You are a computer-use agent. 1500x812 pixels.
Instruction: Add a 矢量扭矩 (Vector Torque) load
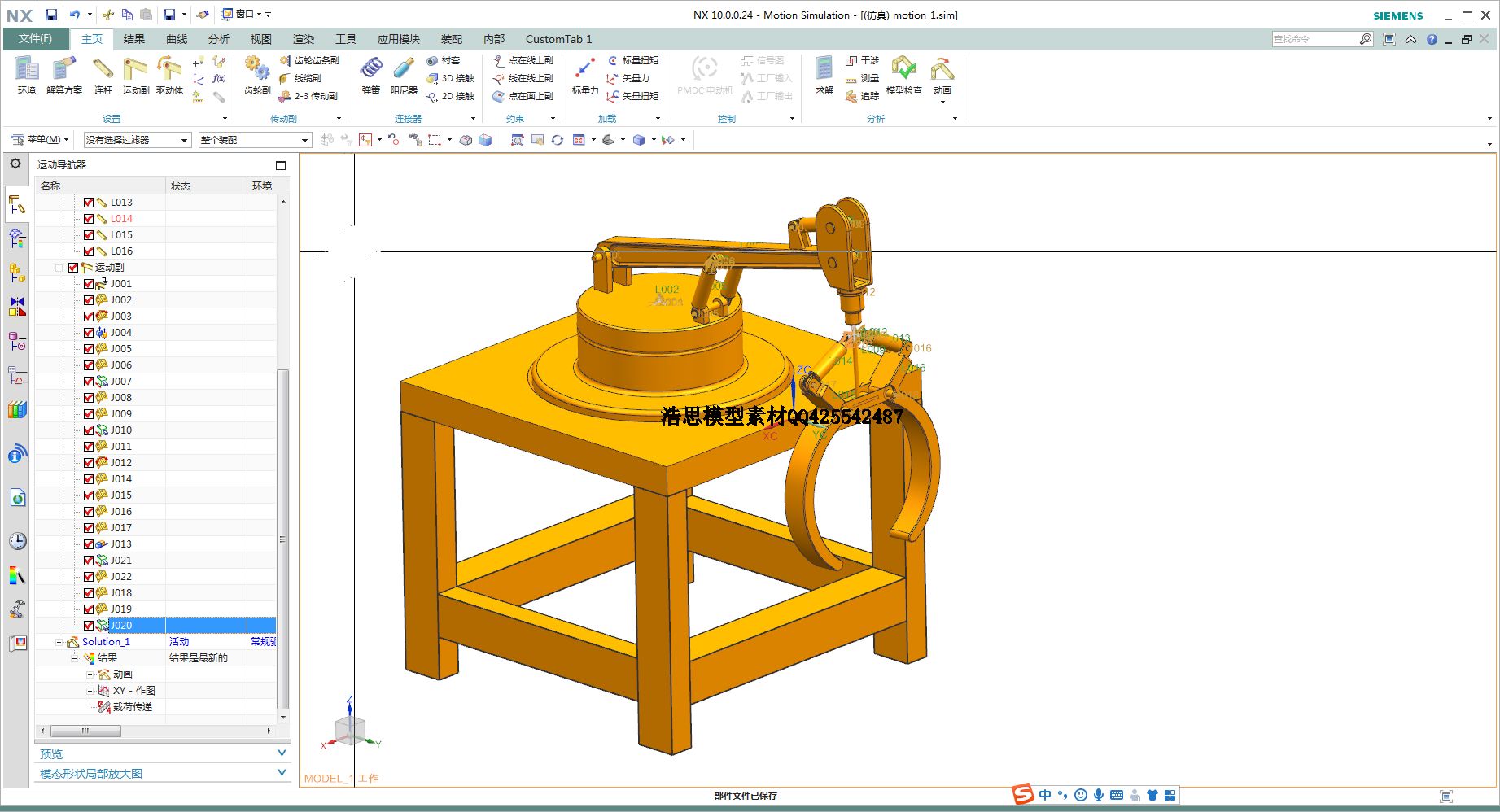coord(633,96)
